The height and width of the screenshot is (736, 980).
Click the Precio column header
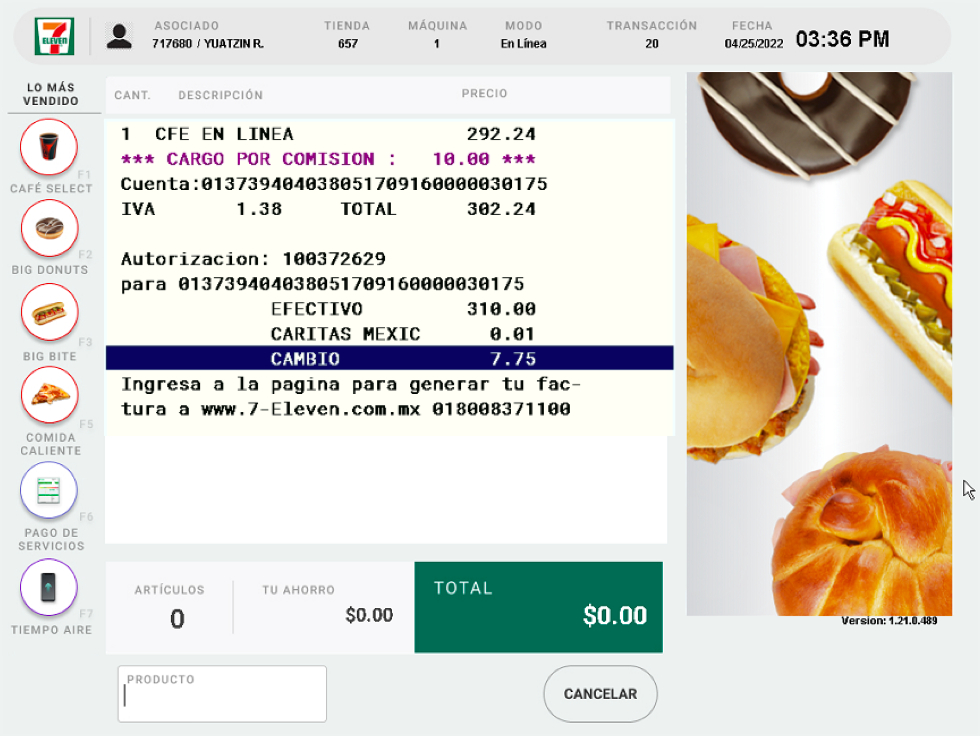[x=484, y=94]
